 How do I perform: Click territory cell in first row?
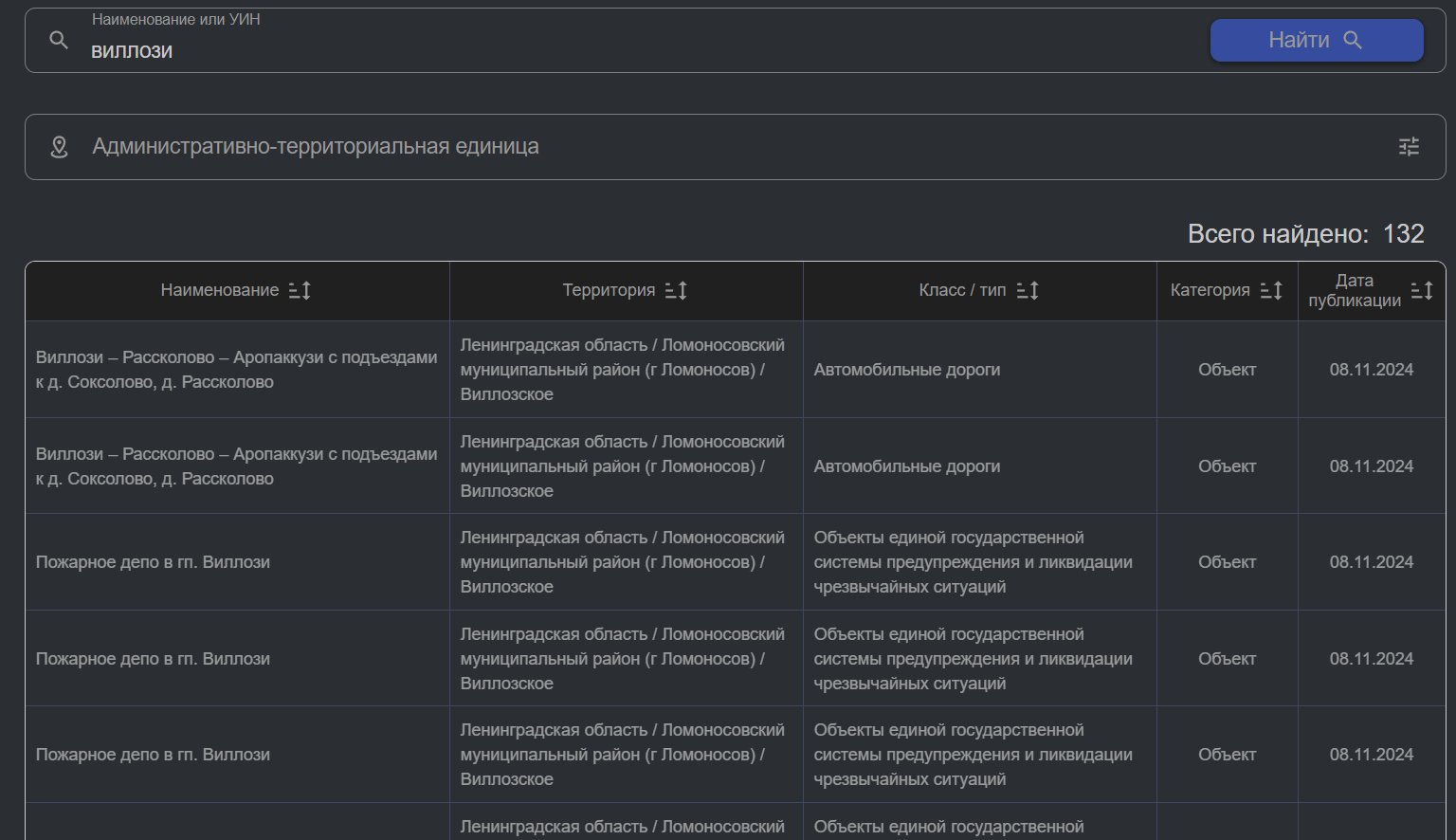626,370
